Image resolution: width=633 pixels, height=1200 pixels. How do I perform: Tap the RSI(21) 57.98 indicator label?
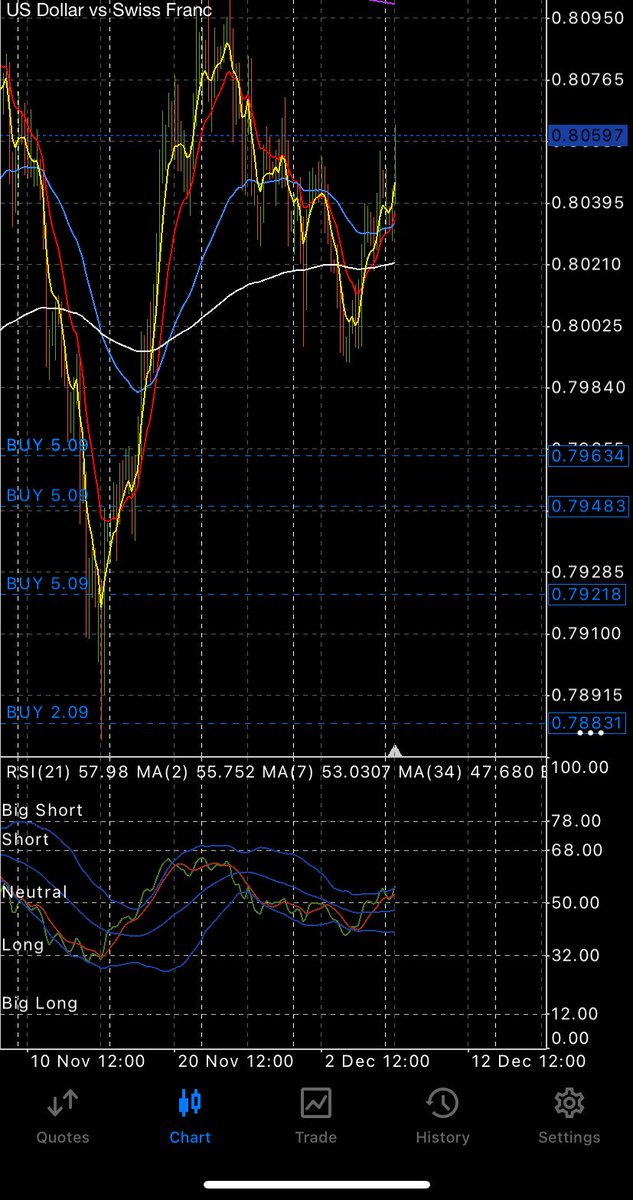click(72, 772)
